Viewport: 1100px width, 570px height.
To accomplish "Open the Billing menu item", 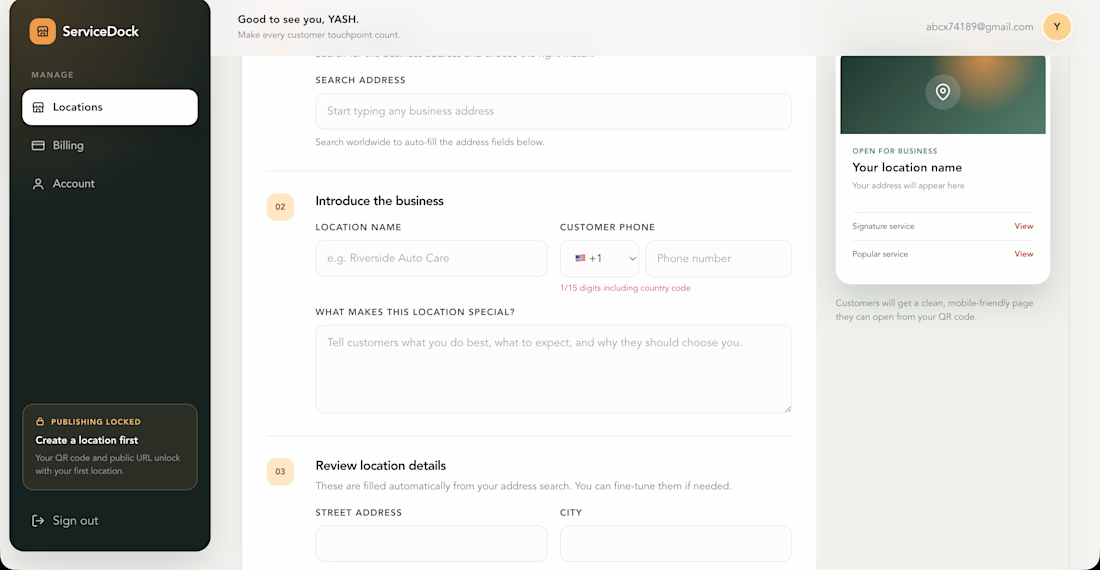I will 110,145.
